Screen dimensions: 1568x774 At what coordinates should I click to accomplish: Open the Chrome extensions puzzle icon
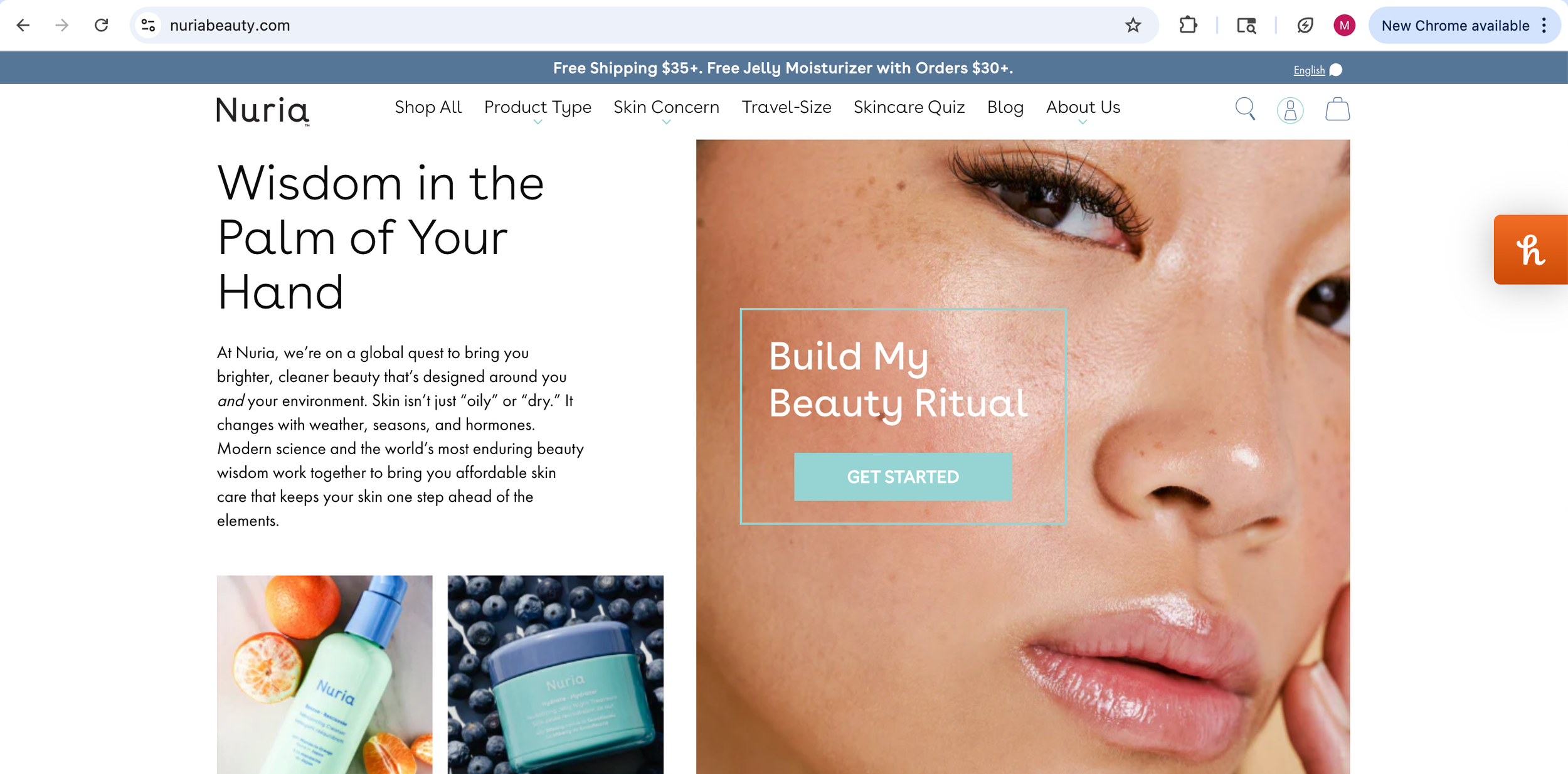tap(1188, 25)
